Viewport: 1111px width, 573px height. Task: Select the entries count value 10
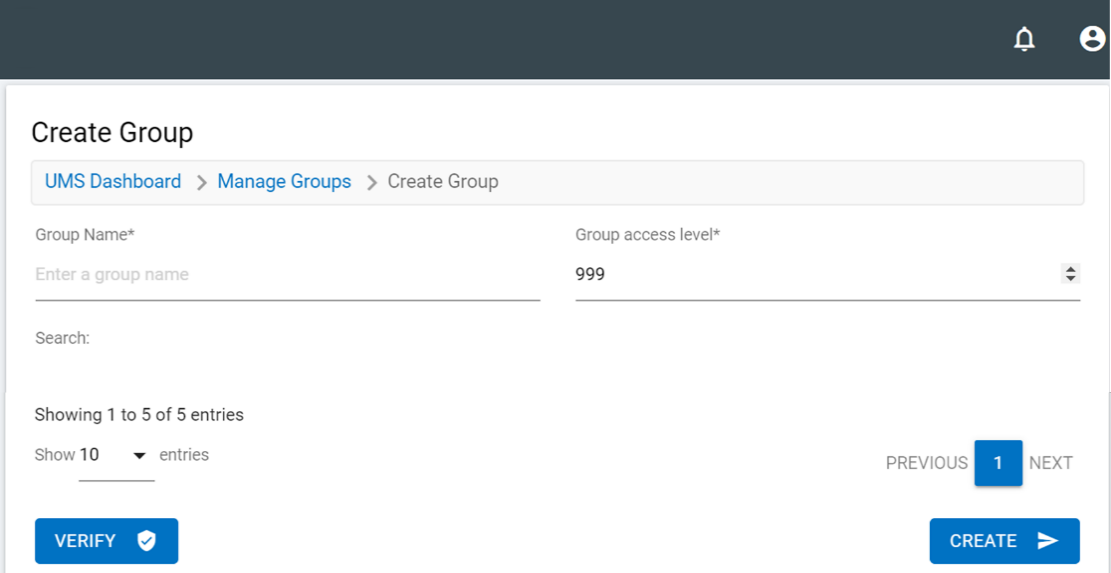(x=90, y=455)
